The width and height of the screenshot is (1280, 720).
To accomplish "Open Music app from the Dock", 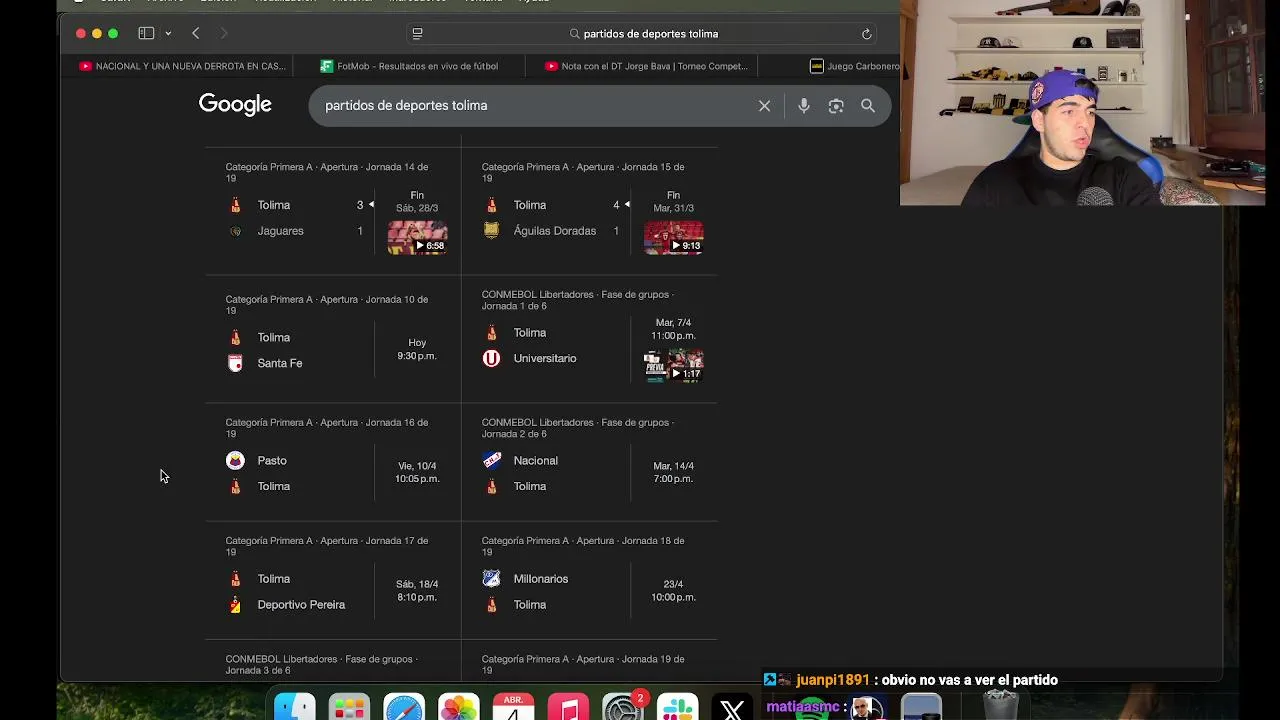I will [x=568, y=708].
